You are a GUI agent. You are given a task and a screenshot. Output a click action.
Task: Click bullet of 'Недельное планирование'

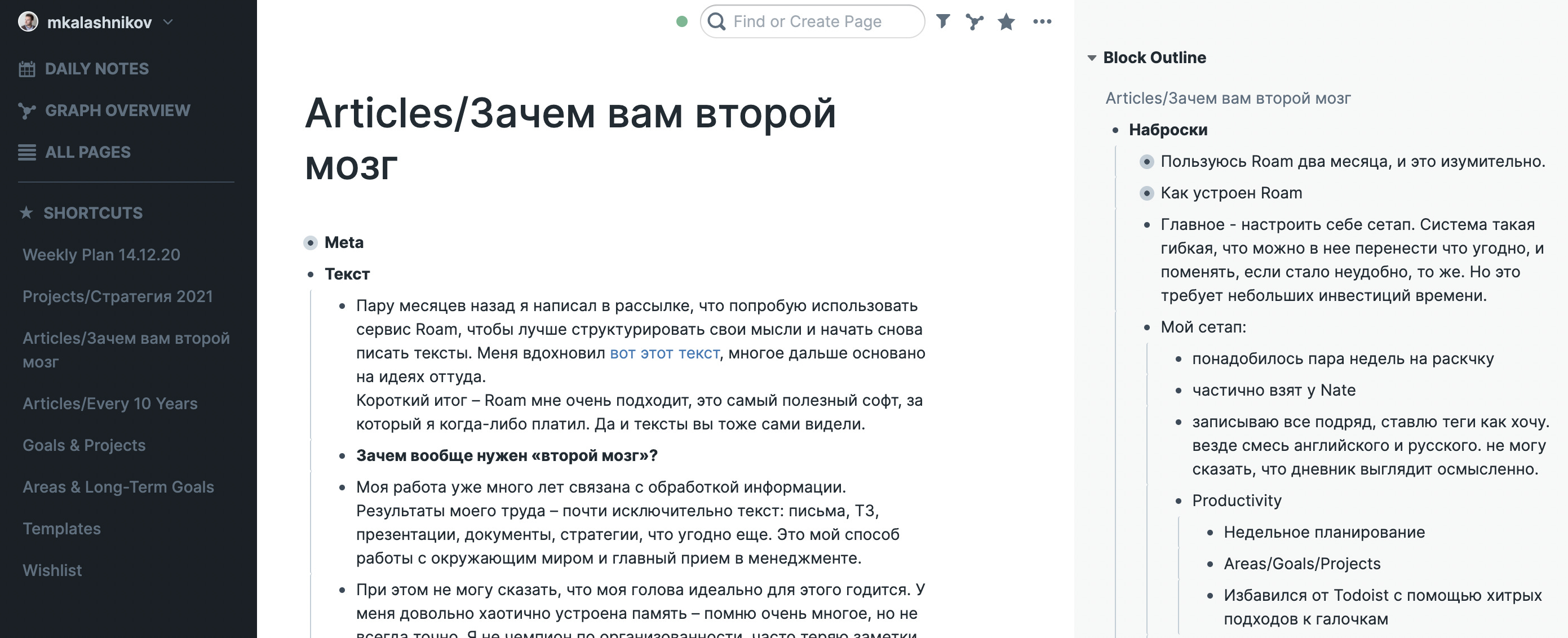pos(1210,533)
